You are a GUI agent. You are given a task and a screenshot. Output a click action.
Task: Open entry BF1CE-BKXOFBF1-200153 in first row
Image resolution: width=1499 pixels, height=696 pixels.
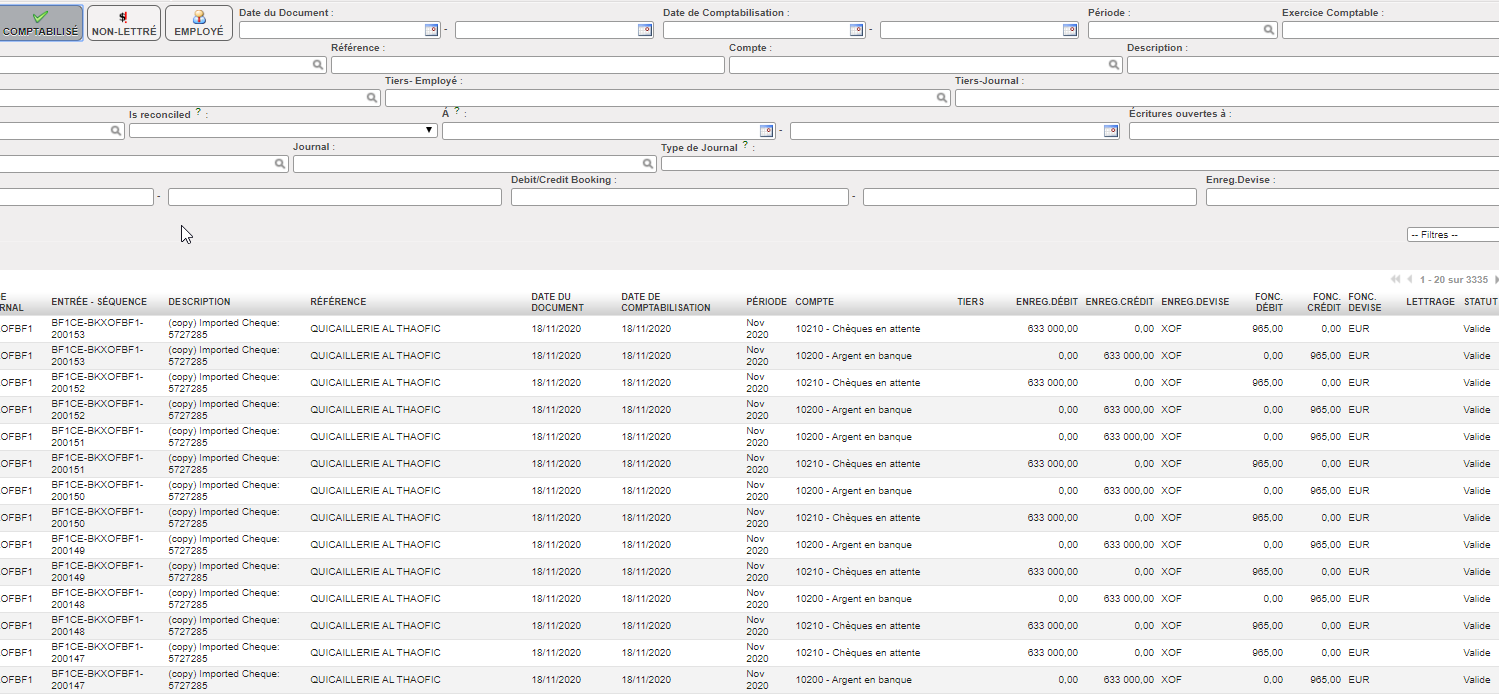(97, 328)
